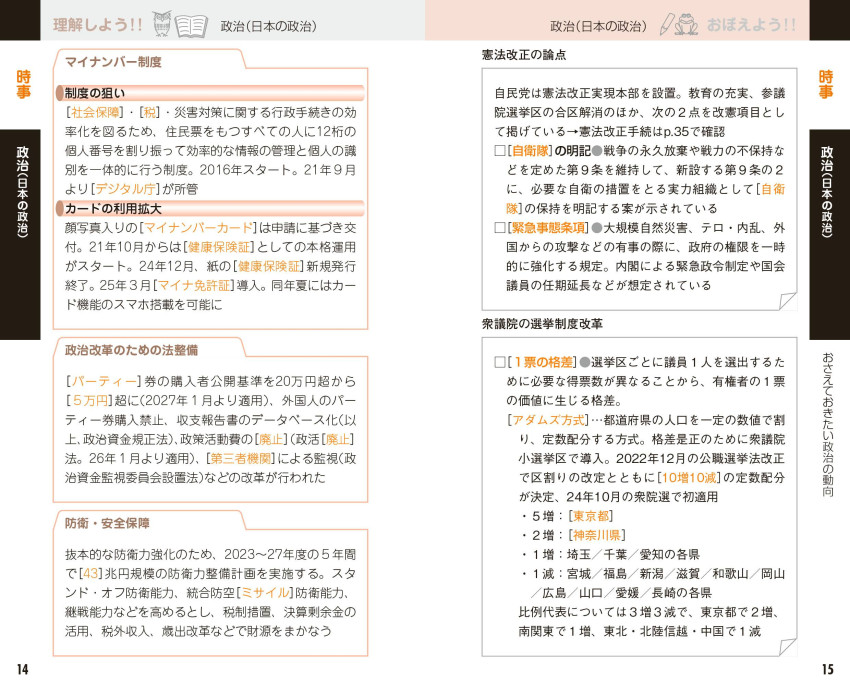Click the 防衛・安全保障 box heading
The image size is (850, 696).
click(107, 523)
